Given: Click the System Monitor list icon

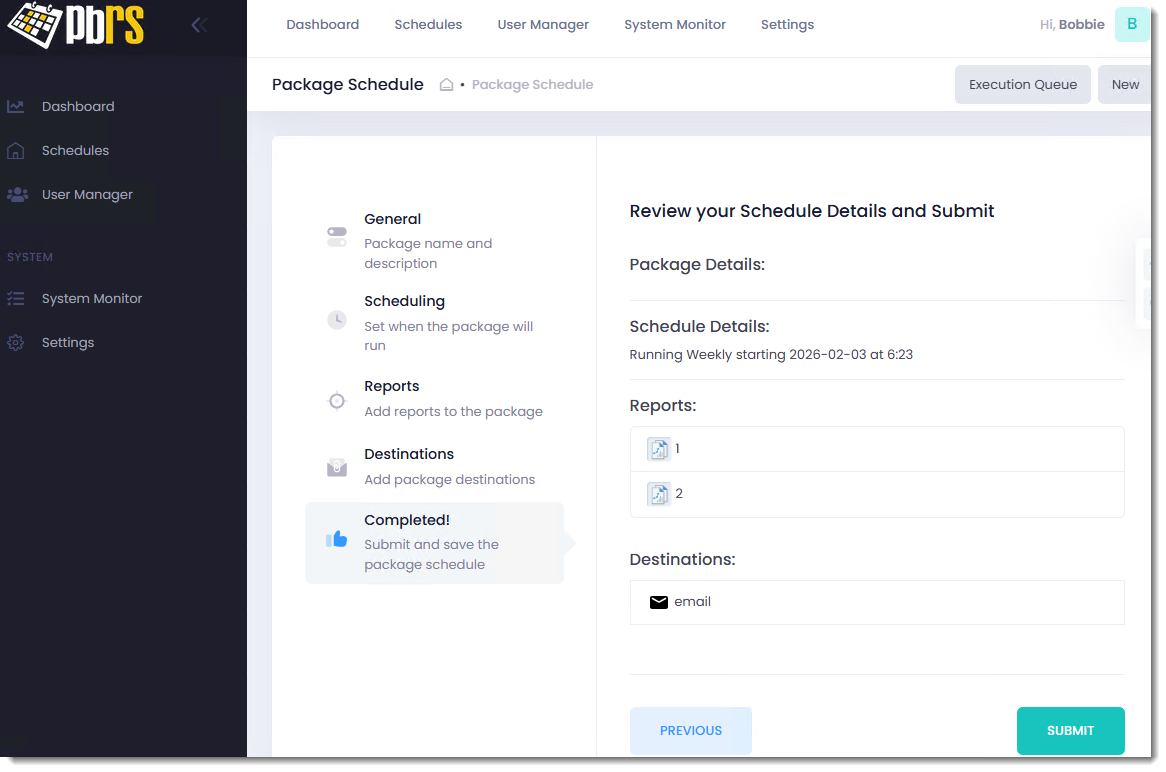Looking at the screenshot, I should (x=16, y=299).
